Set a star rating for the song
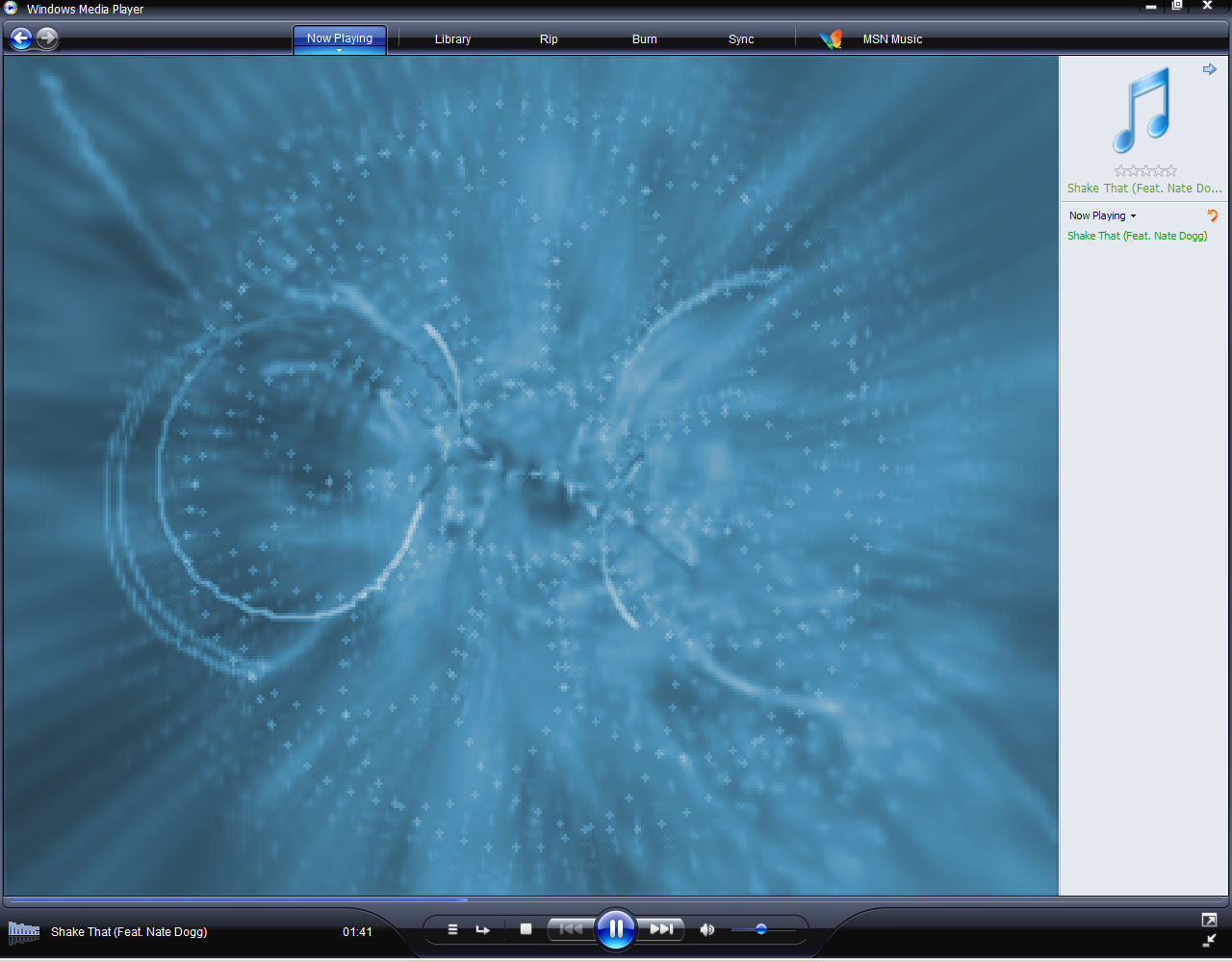The width and height of the screenshot is (1232, 962). click(1145, 171)
